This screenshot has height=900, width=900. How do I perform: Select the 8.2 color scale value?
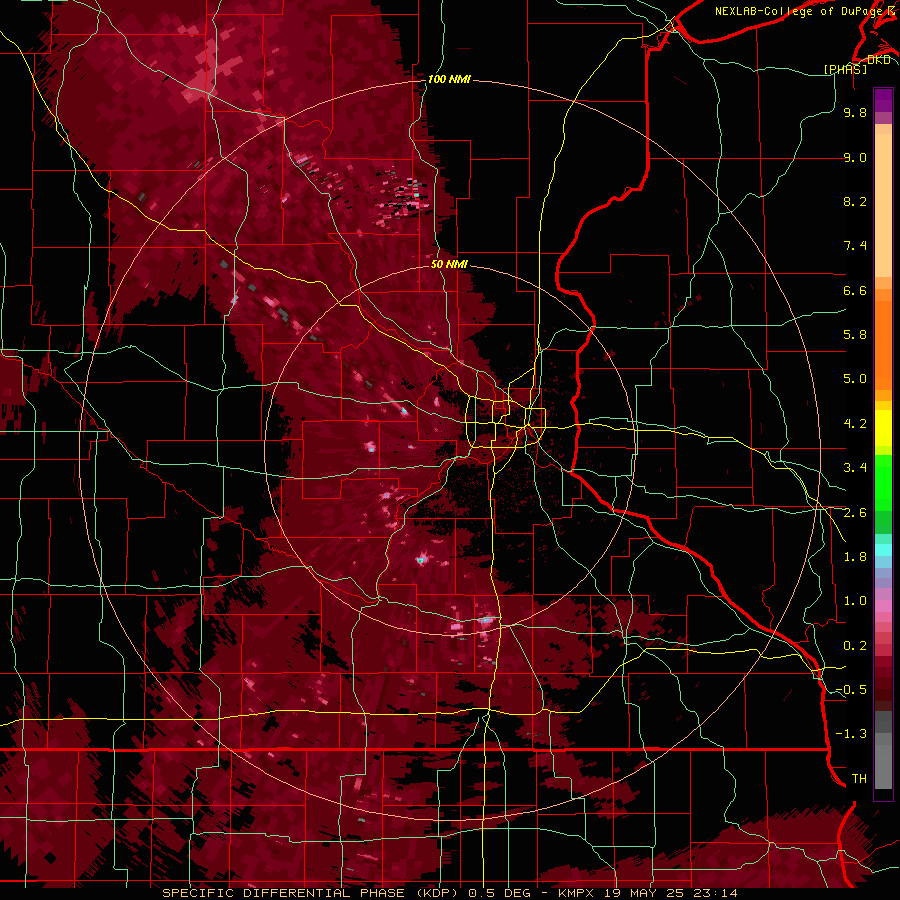pyautogui.click(x=855, y=201)
